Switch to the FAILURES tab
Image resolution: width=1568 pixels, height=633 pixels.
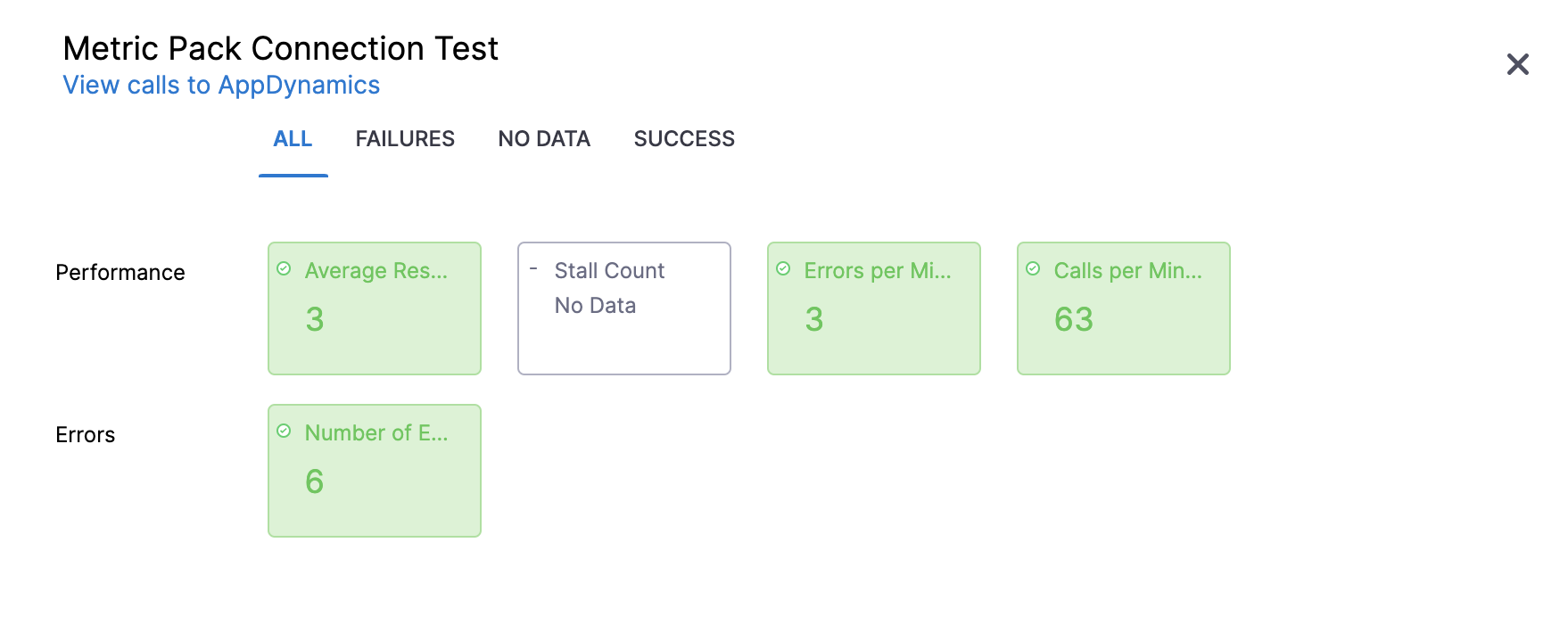pos(405,139)
